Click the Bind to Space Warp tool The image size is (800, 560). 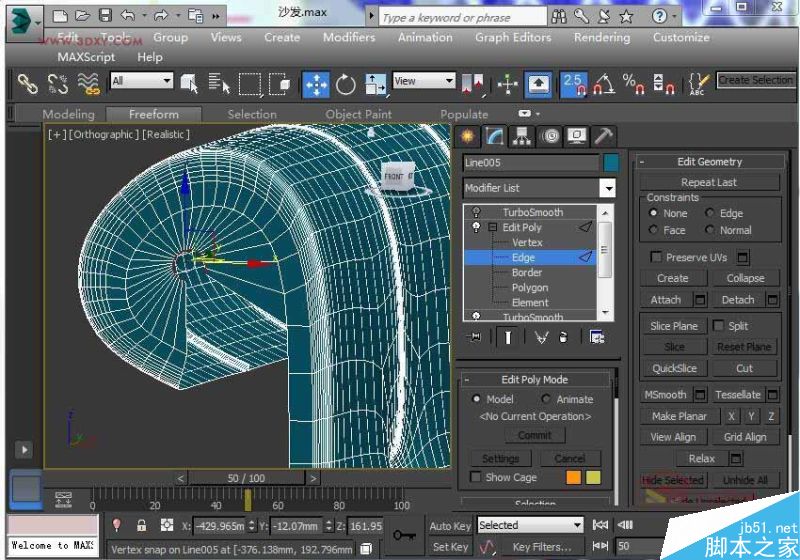click(x=88, y=84)
